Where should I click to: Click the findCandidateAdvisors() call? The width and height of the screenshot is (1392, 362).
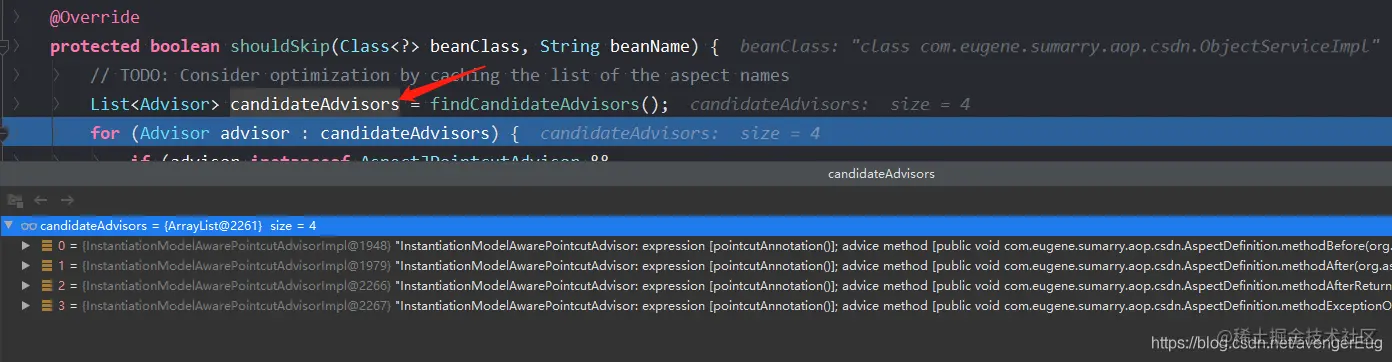tap(549, 104)
